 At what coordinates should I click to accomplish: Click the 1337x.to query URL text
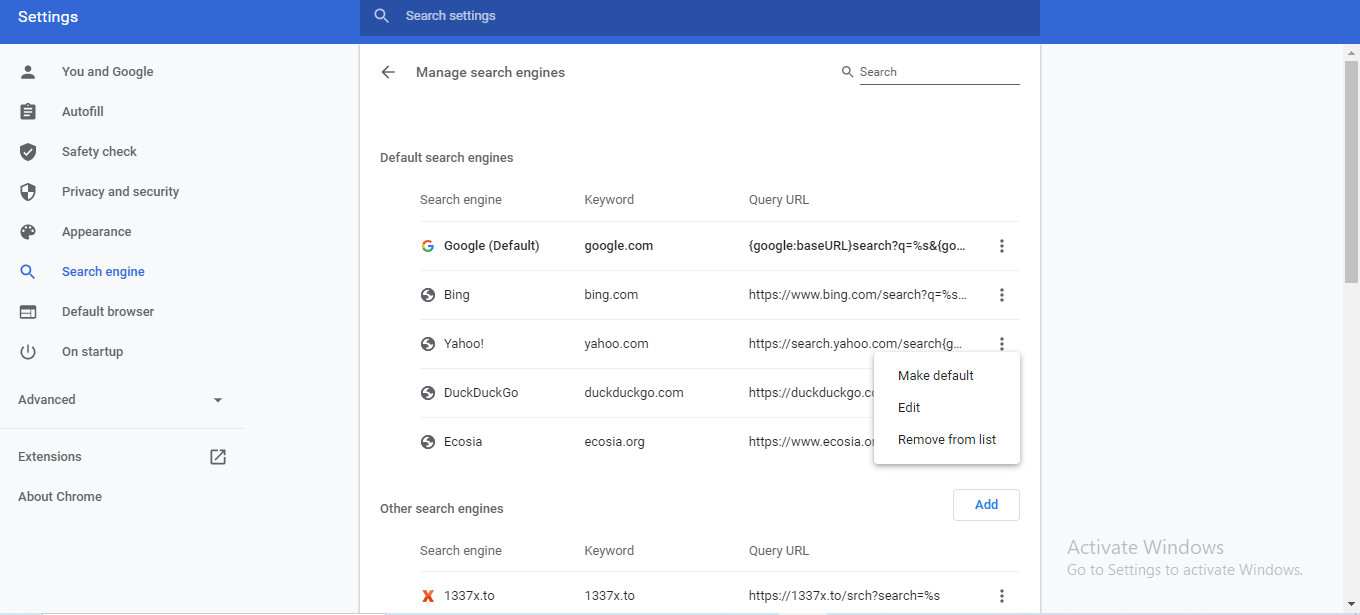coord(844,596)
